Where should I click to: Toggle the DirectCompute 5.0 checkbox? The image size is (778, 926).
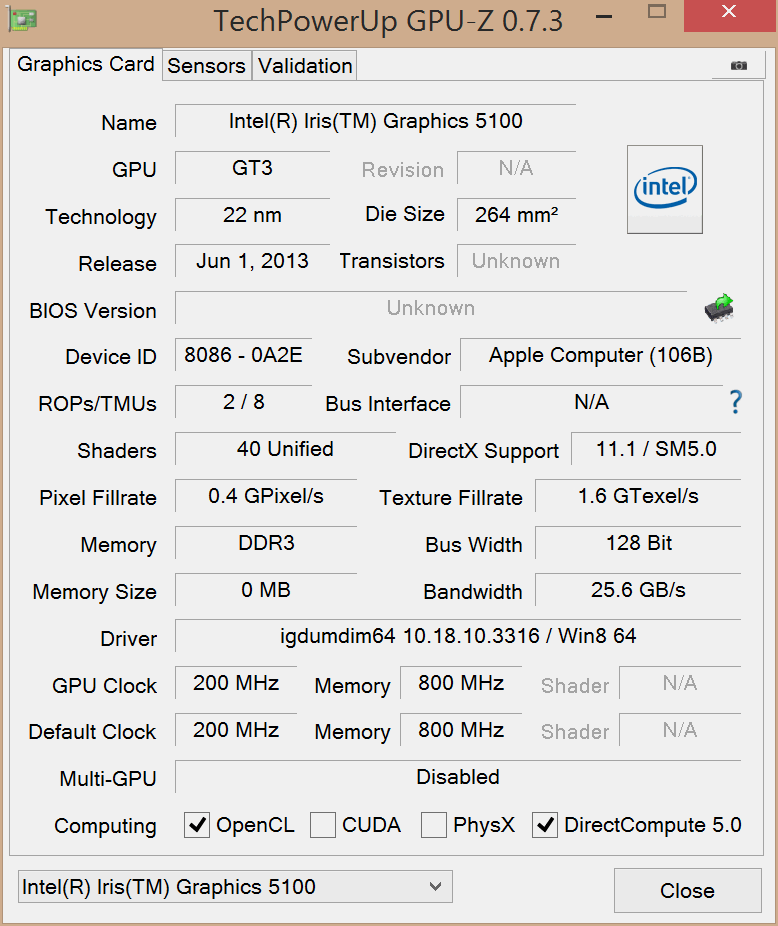tap(545, 825)
